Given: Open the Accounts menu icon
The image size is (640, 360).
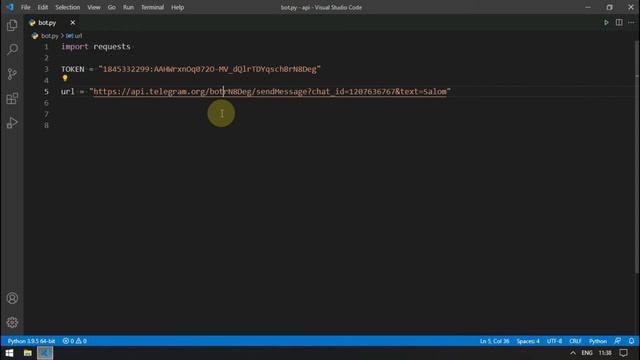Looking at the screenshot, I should tap(12, 298).
